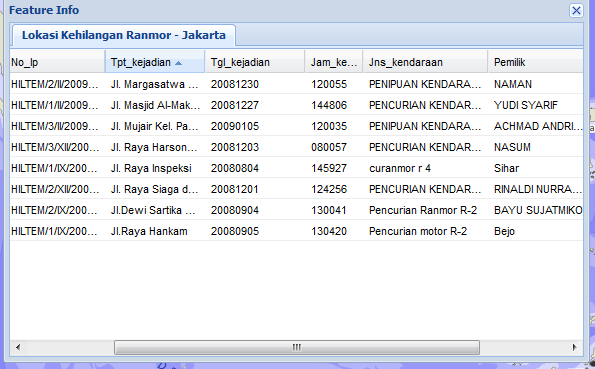Click HILTEM/1/IX/200... in Bejo row
This screenshot has width=595, height=369.
55,231
